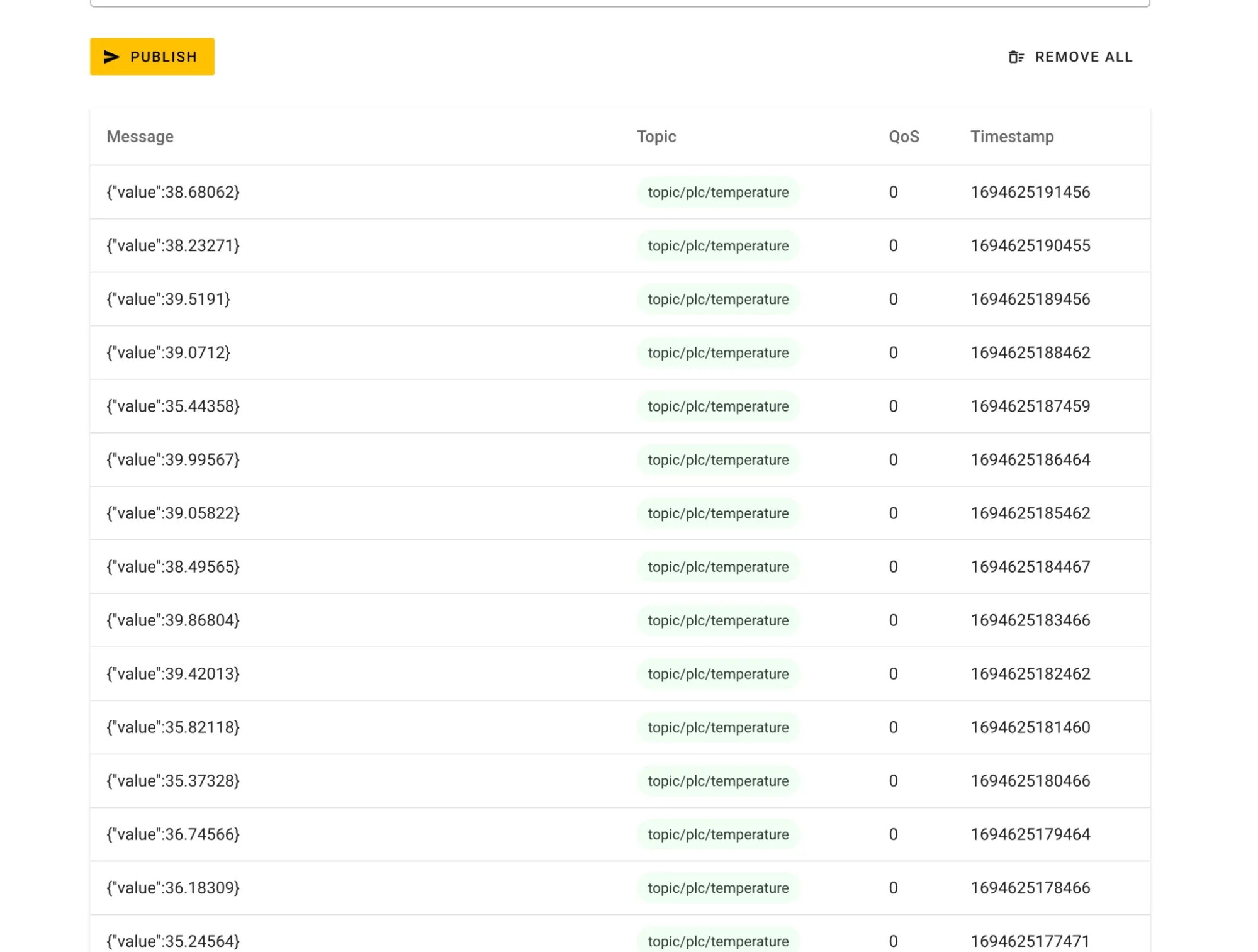This screenshot has width=1258, height=952.
Task: Select timestamp 1694625182462
Action: pos(1030,673)
